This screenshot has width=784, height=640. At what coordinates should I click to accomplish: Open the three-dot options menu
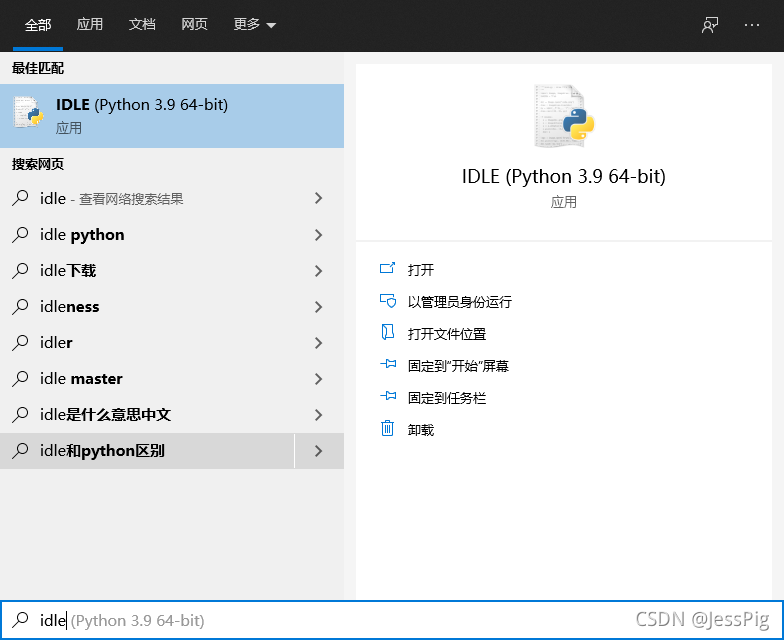(752, 24)
